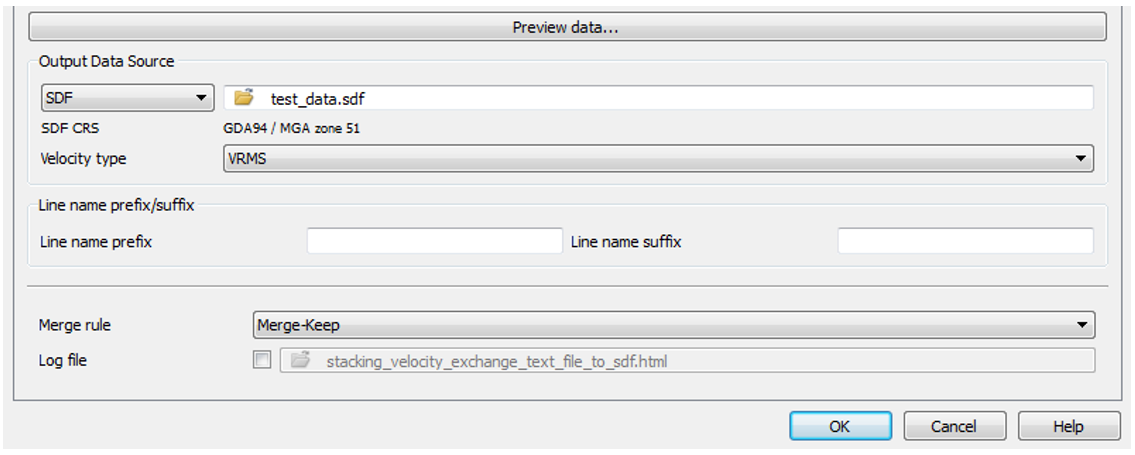Click the stacking_velocity log file path field
Screen dimensions: 1135x455
pos(700,361)
